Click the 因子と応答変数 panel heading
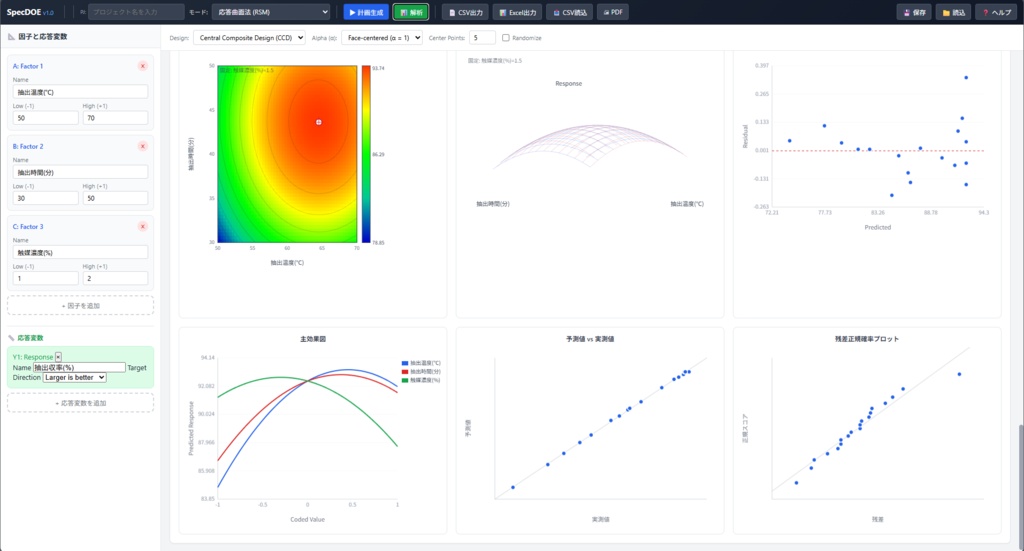The width and height of the screenshot is (1024, 551). (42, 37)
